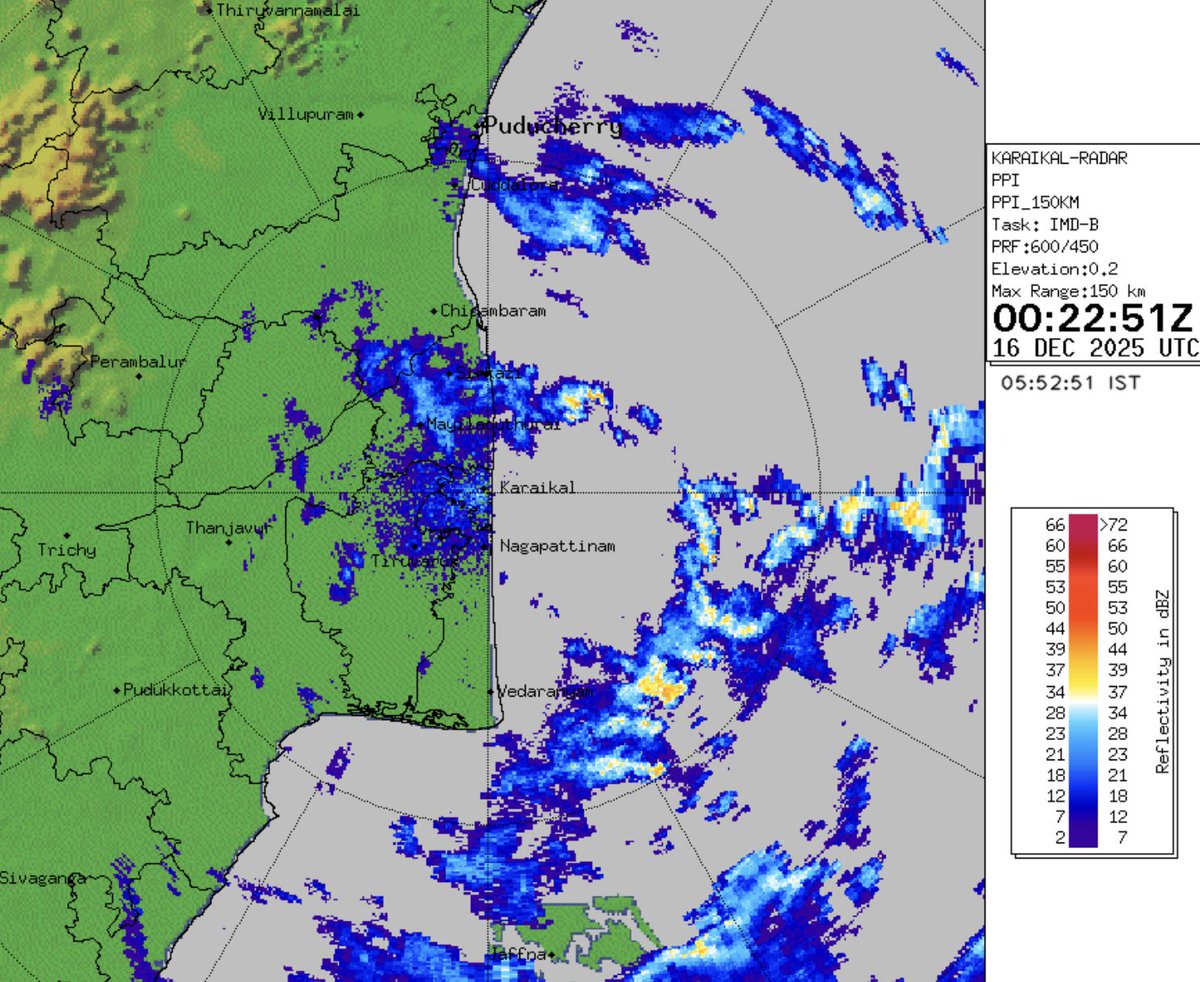Click the Pudukkottai place label

click(176, 690)
